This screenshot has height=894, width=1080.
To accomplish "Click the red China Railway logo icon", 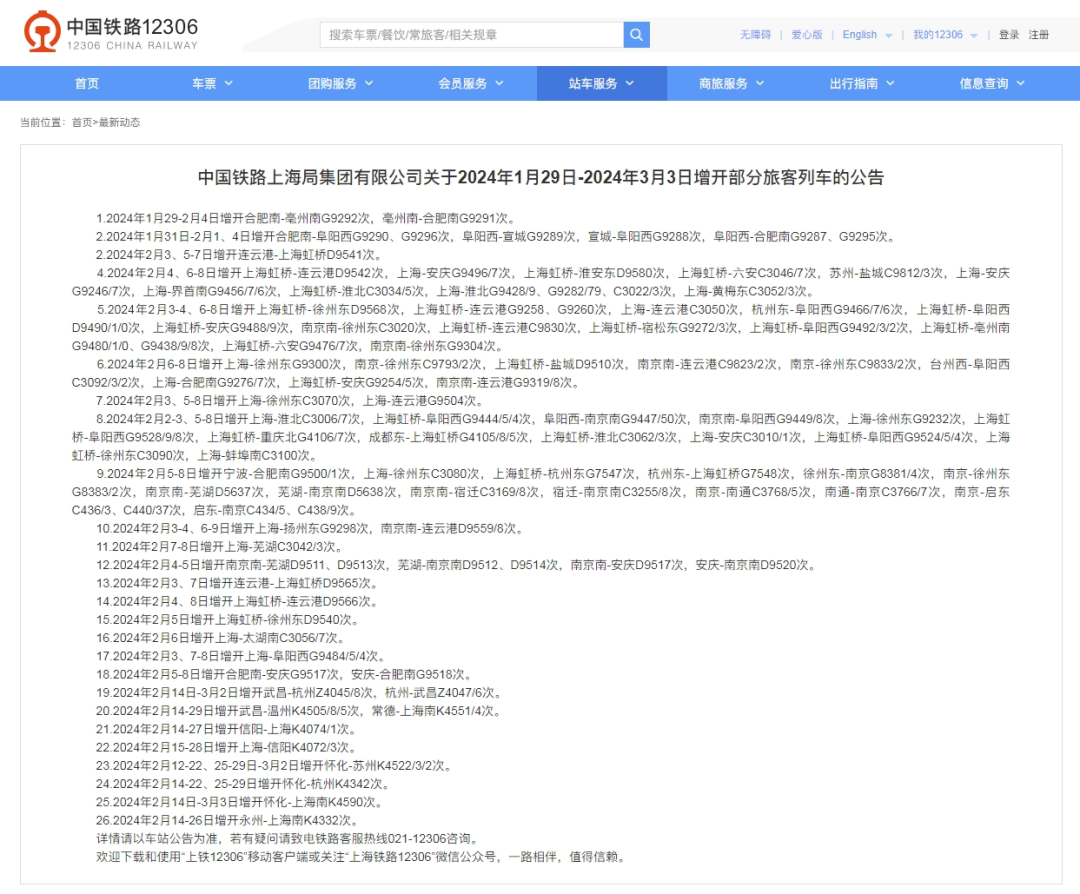I will click(42, 33).
